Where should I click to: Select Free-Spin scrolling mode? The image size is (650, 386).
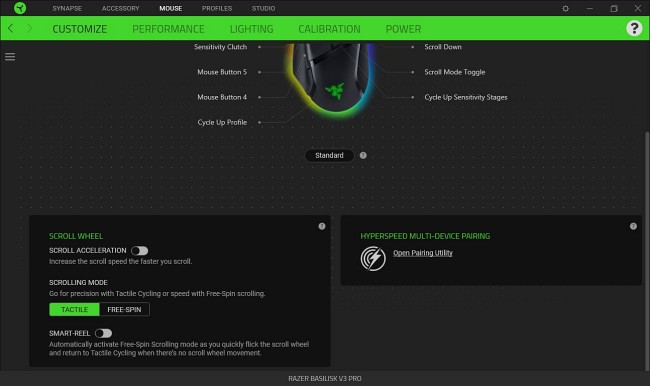(x=124, y=309)
